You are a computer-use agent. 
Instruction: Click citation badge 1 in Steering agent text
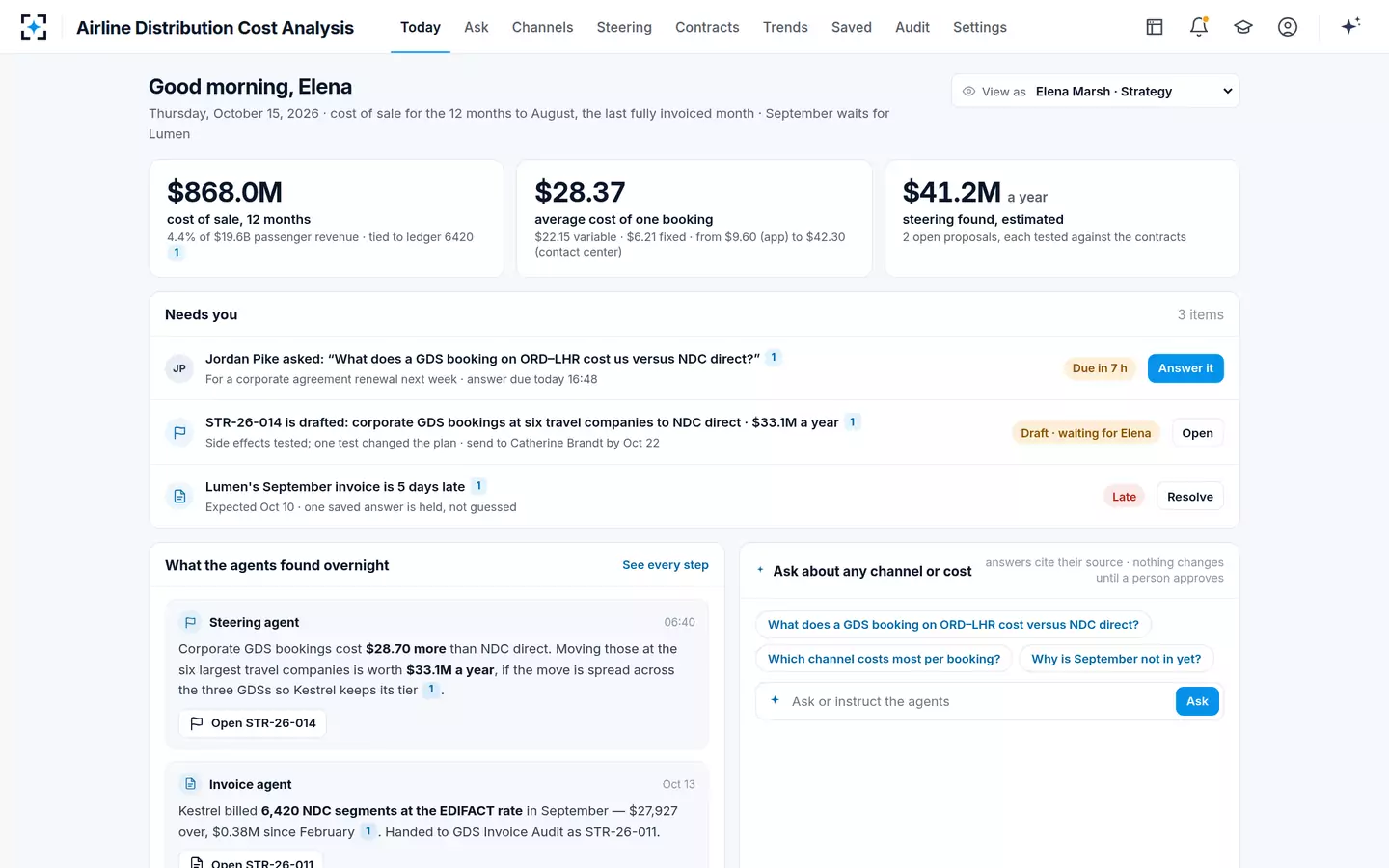pyautogui.click(x=431, y=690)
